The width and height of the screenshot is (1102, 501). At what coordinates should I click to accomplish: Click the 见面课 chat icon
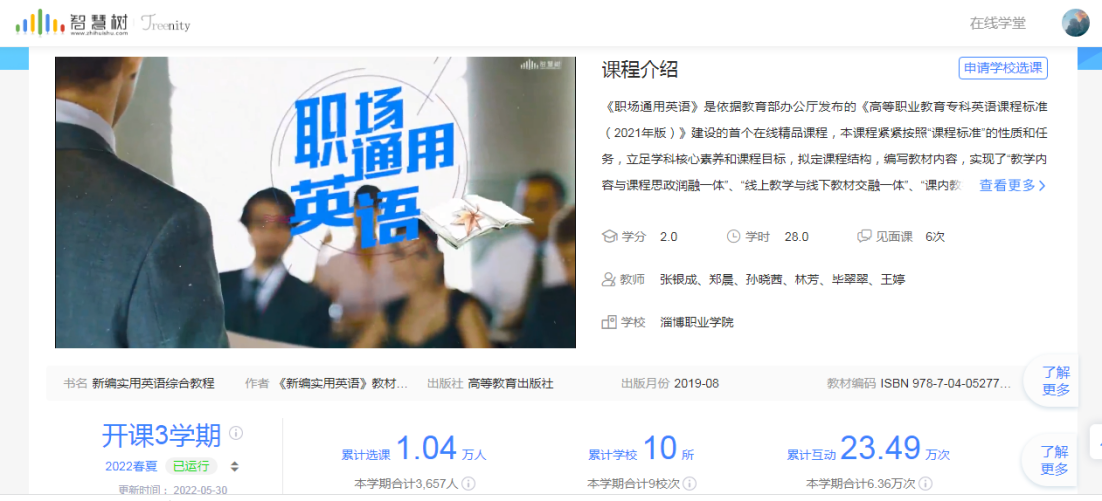point(864,237)
